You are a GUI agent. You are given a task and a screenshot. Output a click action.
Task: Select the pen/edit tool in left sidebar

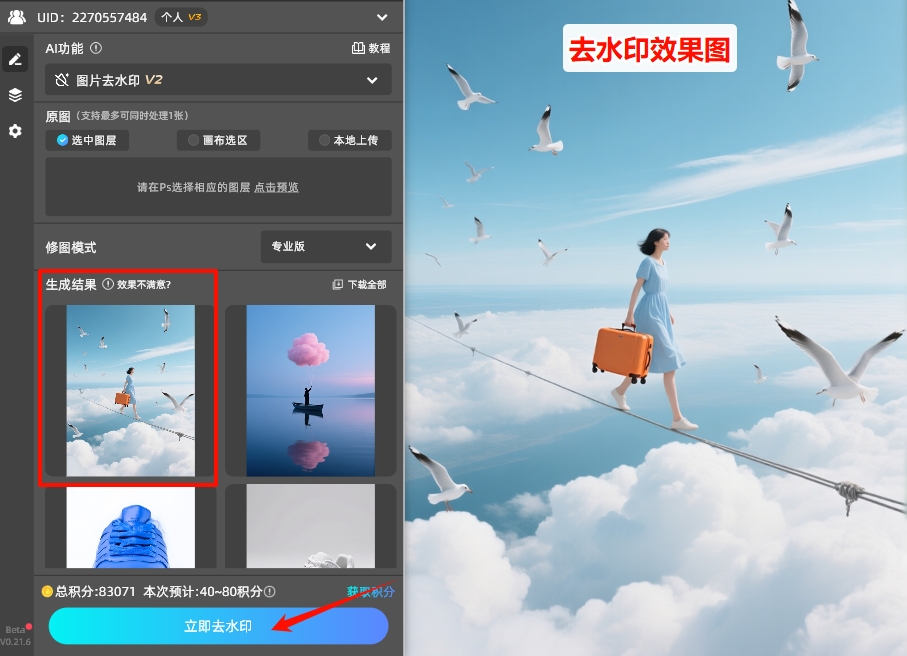click(15, 58)
